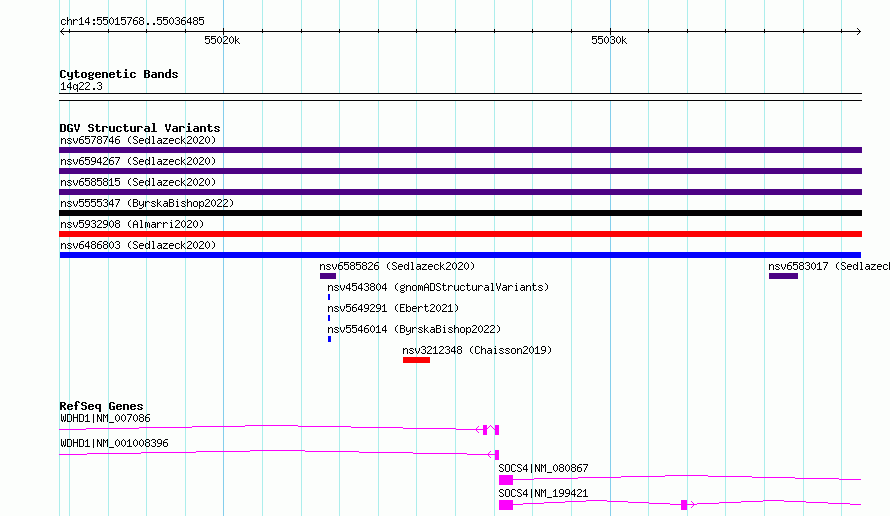Click the nsv6486803 (Sedlazeck2020) label
Screen dimensions: 890x516
[x=138, y=245]
